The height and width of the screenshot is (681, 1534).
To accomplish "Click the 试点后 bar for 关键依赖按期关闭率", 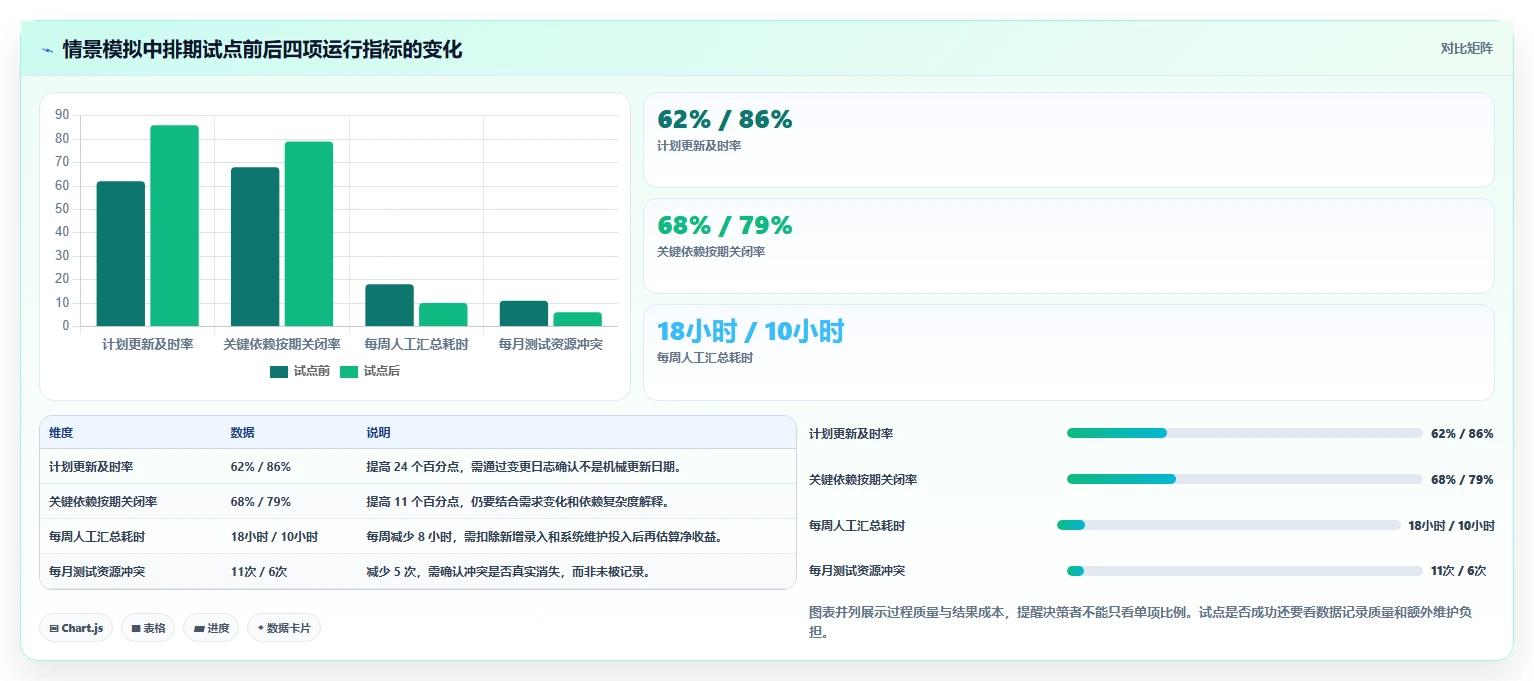I will coord(309,234).
